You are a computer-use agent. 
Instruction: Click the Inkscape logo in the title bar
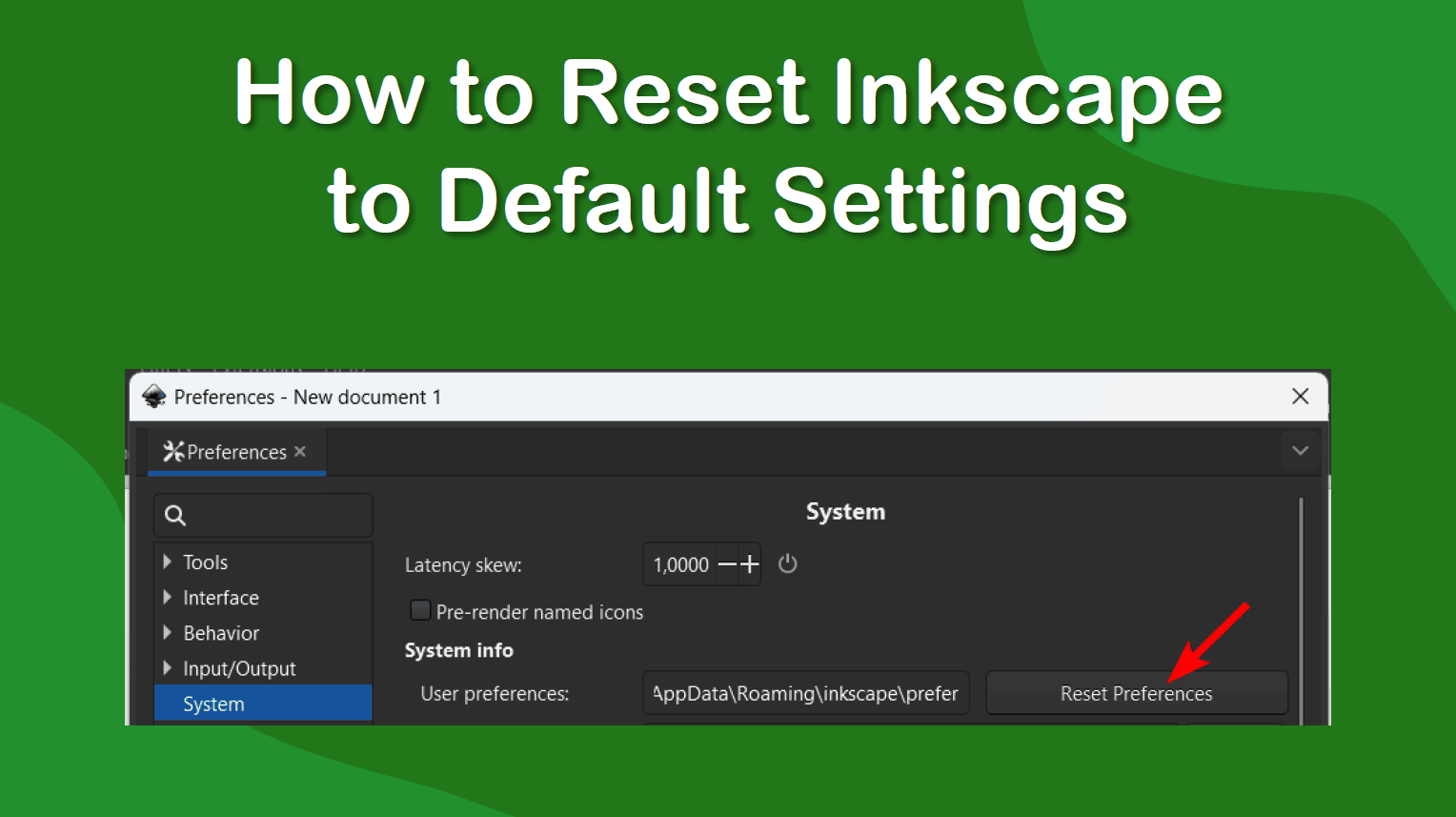point(153,396)
